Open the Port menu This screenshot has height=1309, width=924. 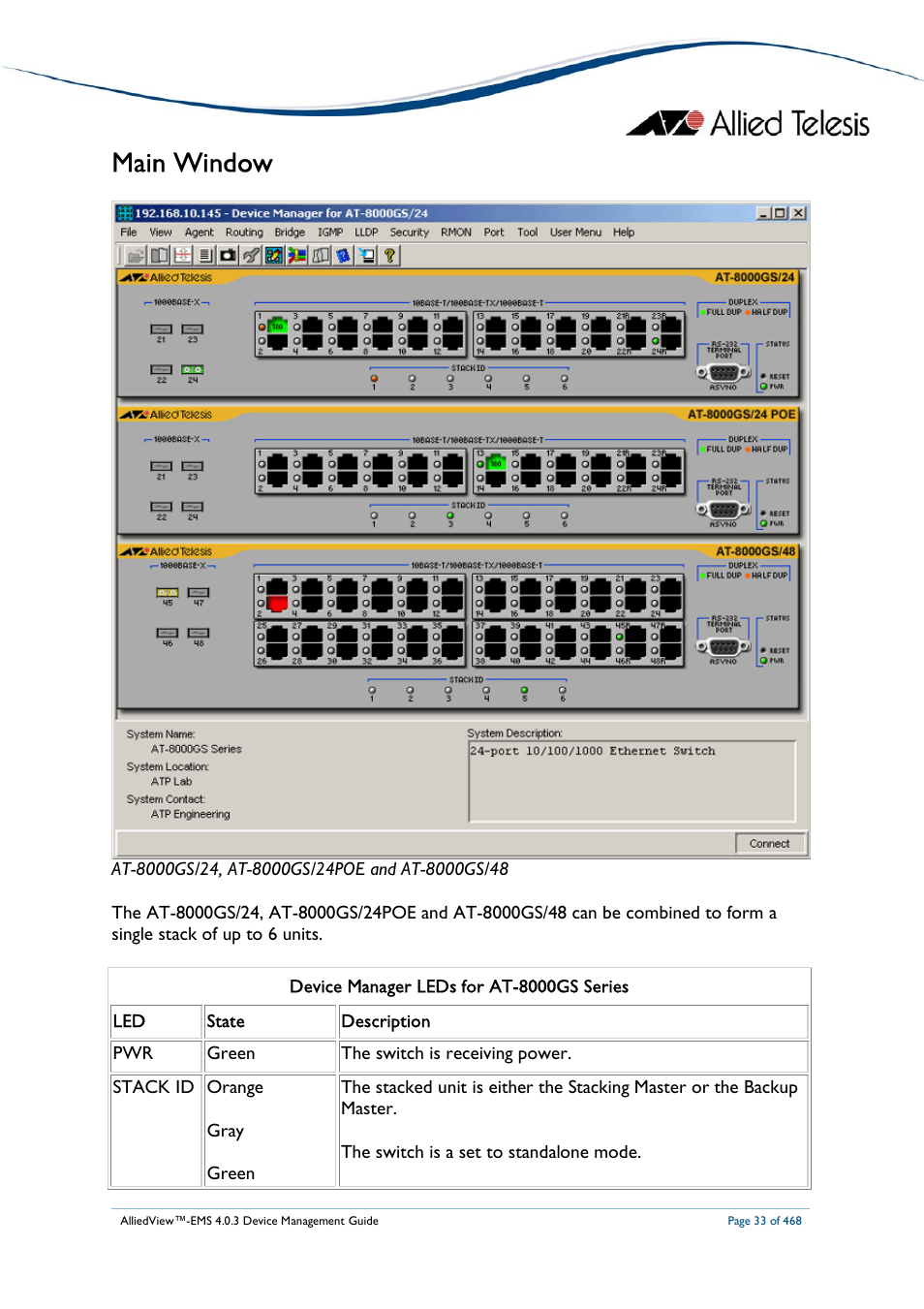(x=494, y=233)
